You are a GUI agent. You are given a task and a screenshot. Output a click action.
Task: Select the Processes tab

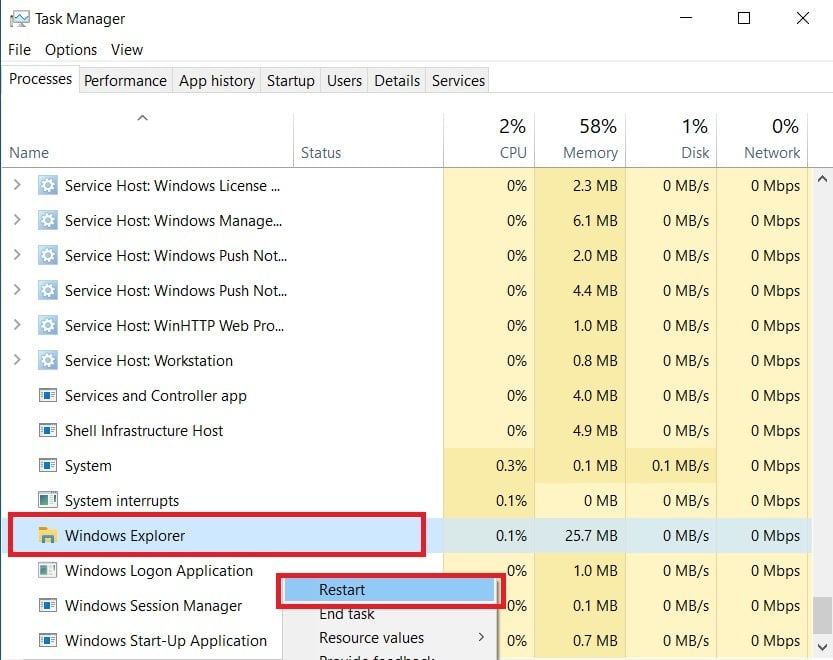tap(40, 79)
